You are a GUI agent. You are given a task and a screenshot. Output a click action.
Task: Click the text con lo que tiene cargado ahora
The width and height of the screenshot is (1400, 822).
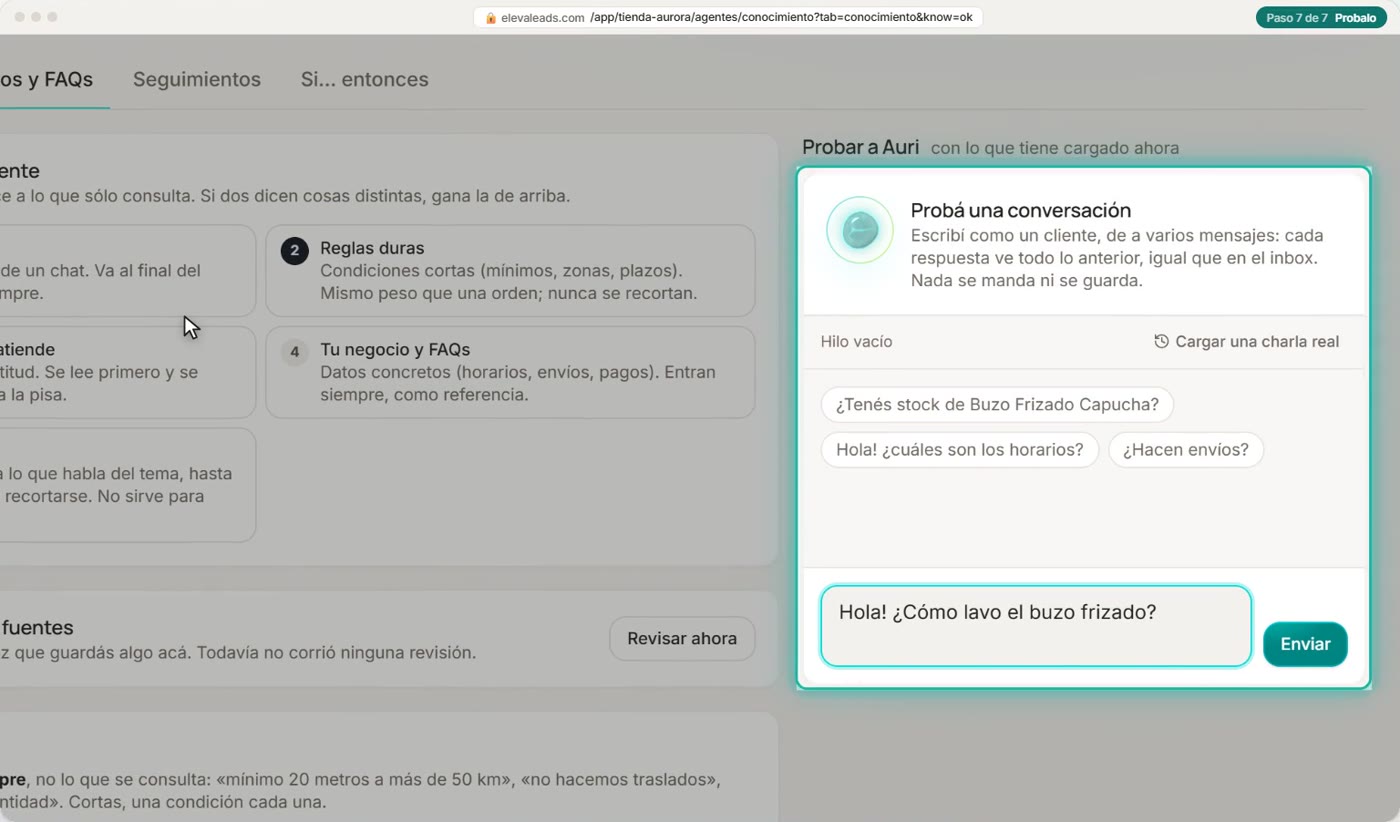click(x=1055, y=149)
